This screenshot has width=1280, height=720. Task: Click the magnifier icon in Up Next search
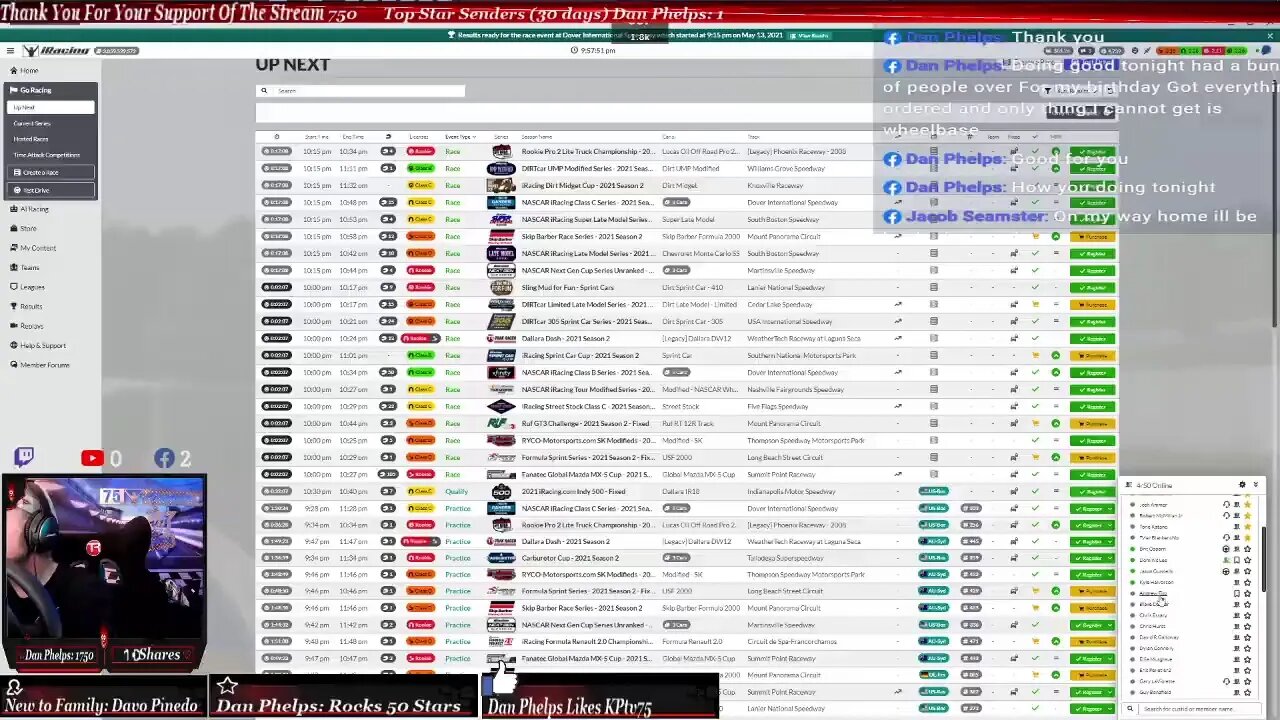click(x=265, y=91)
